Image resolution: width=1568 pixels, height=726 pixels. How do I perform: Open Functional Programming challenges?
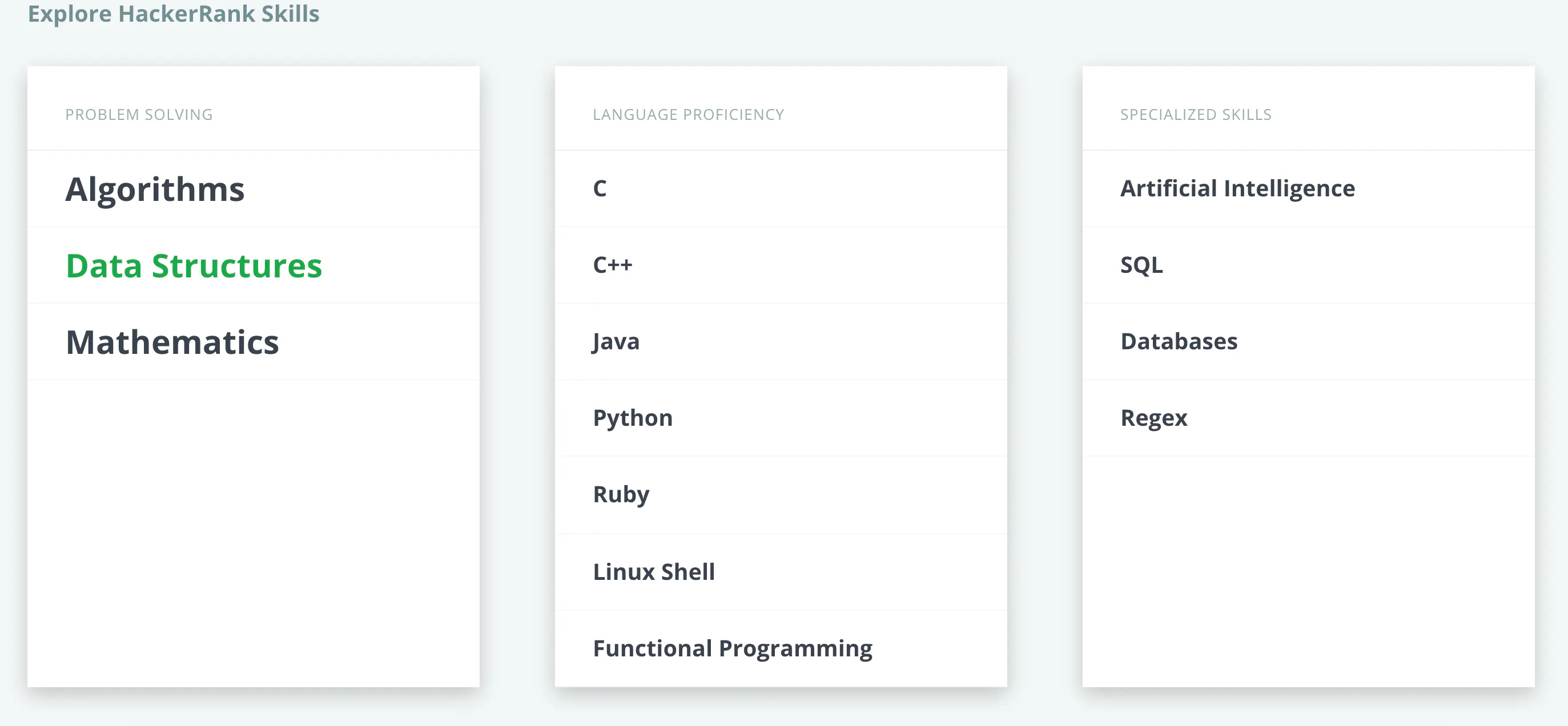click(x=732, y=648)
